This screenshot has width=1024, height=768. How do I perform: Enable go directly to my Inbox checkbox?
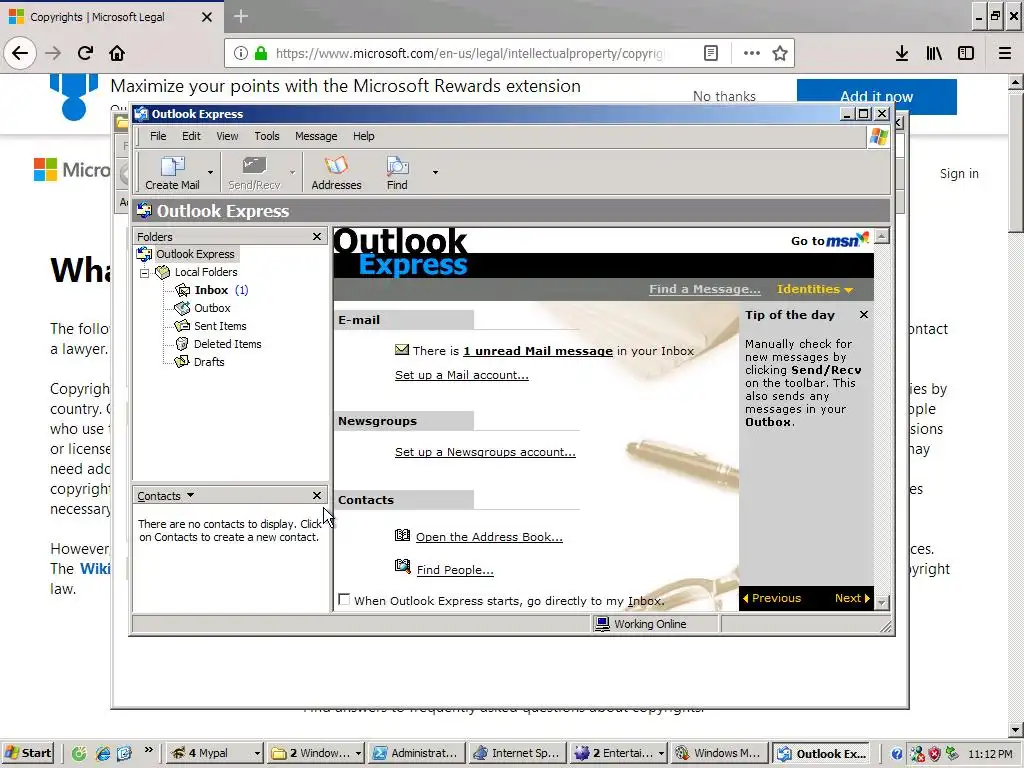pos(344,600)
